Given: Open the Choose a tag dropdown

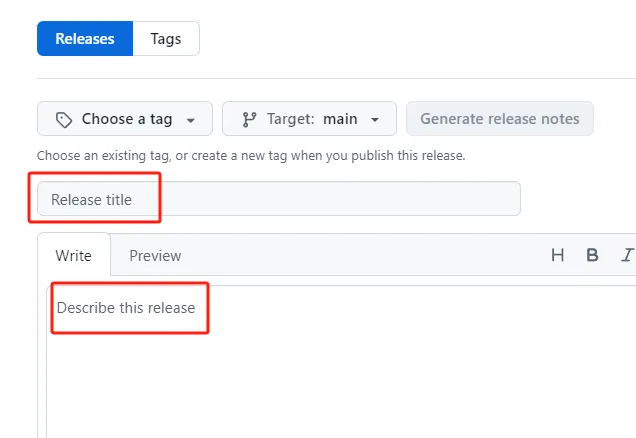Looking at the screenshot, I should point(125,119).
